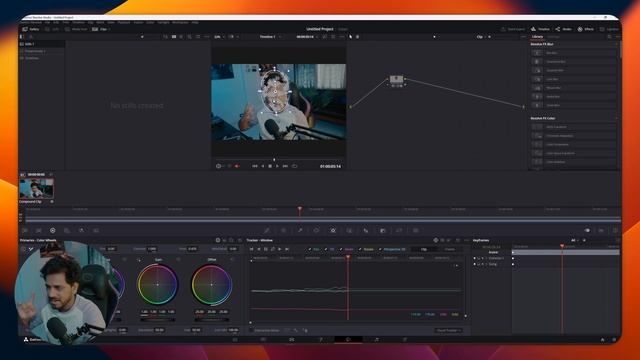Viewport: 640px width, 360px height.
Task: Open the Power Window palette
Action: pos(316,231)
